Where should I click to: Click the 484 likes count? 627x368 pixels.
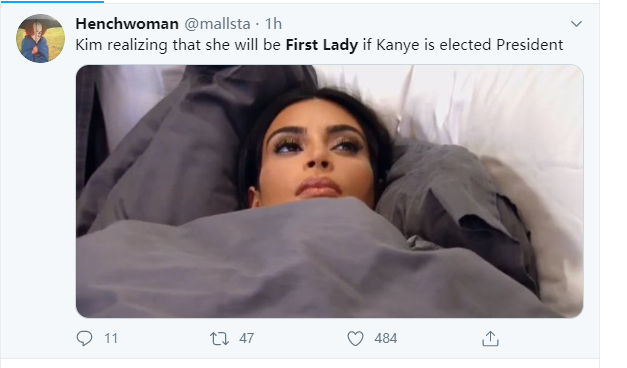click(x=385, y=338)
